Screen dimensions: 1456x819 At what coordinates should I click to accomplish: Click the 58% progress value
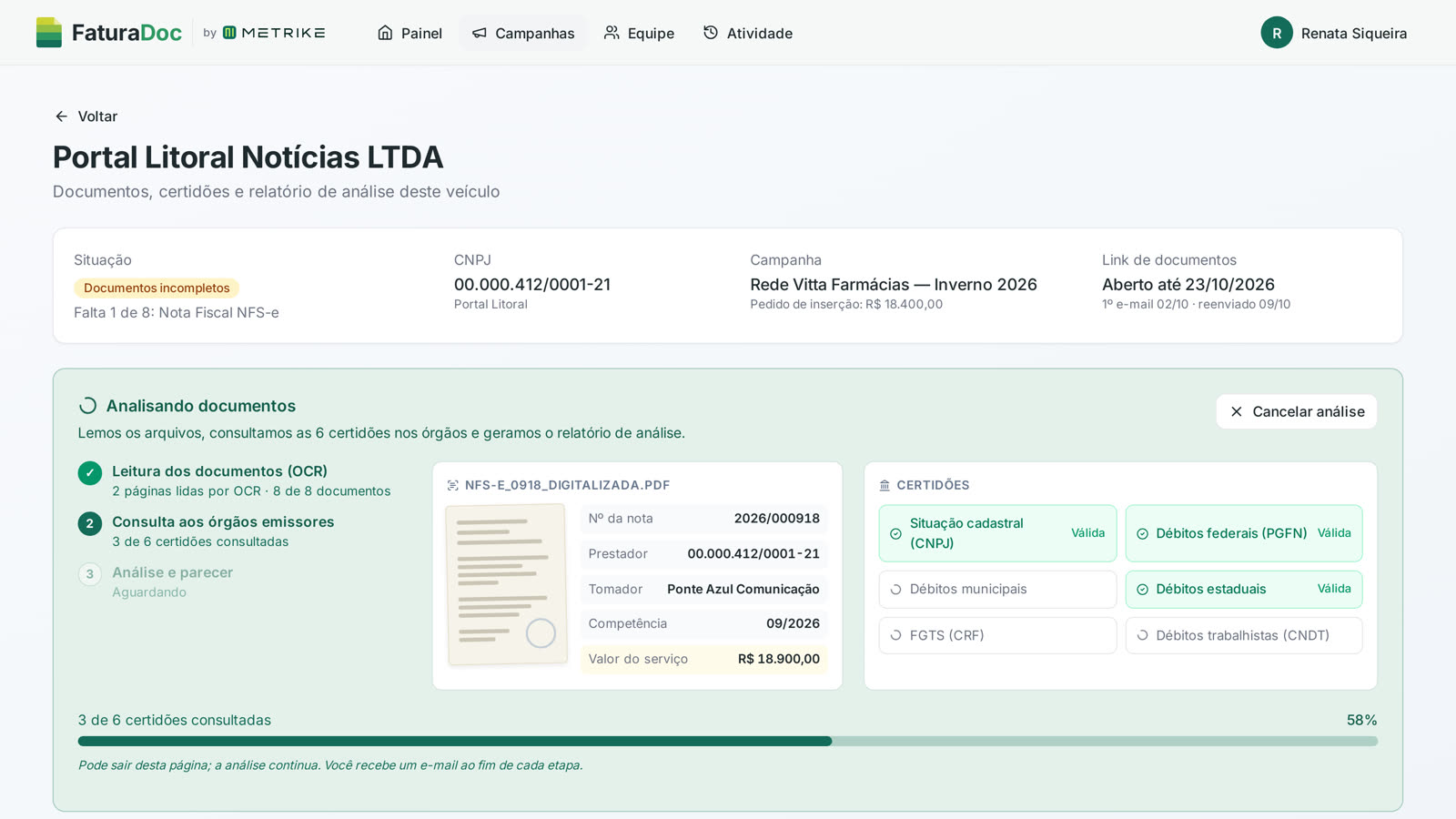tap(1361, 720)
